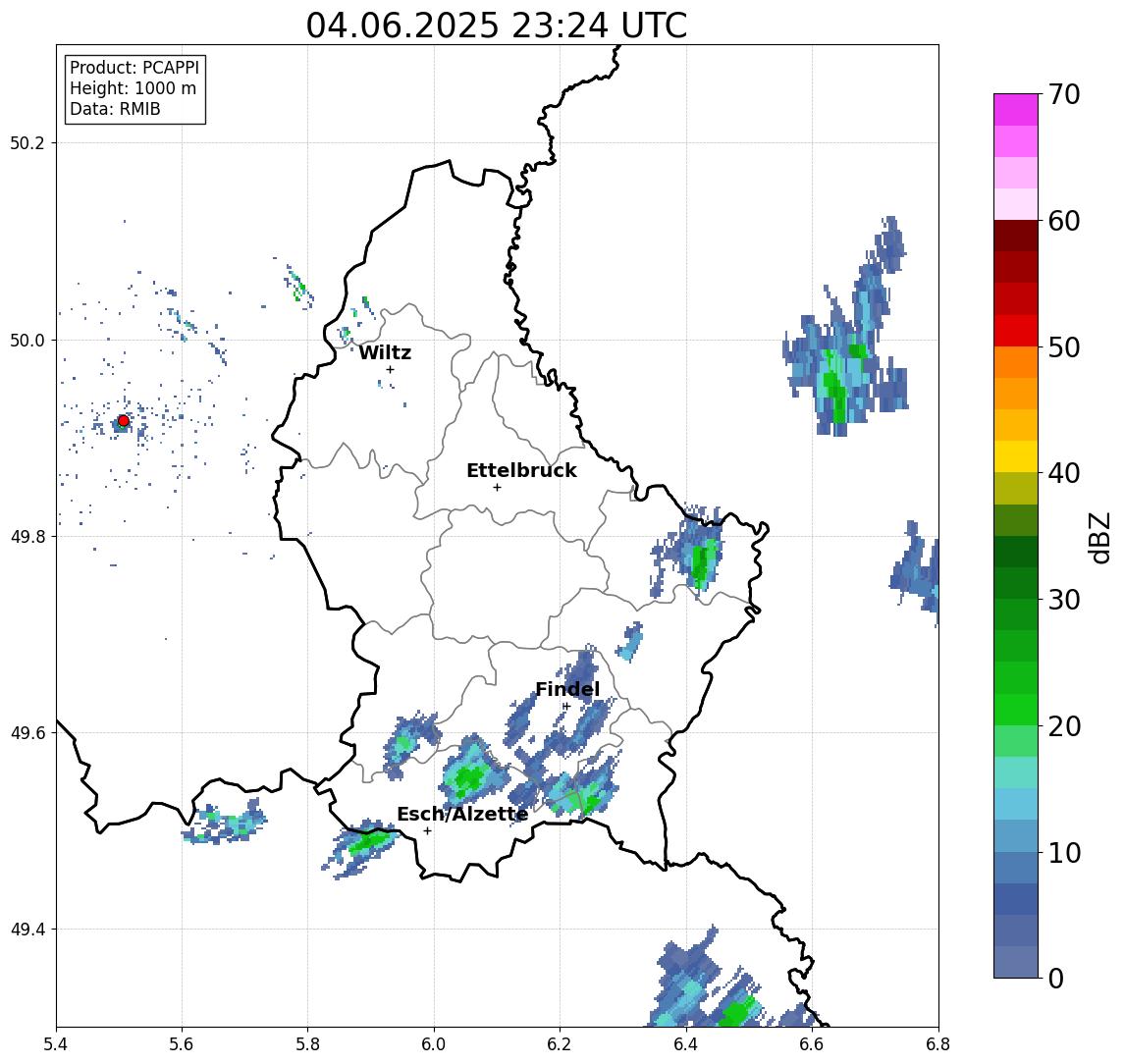This screenshot has height=1064, width=1124.
Task: Click the latitude axis label 49.6
Action: click(x=27, y=733)
